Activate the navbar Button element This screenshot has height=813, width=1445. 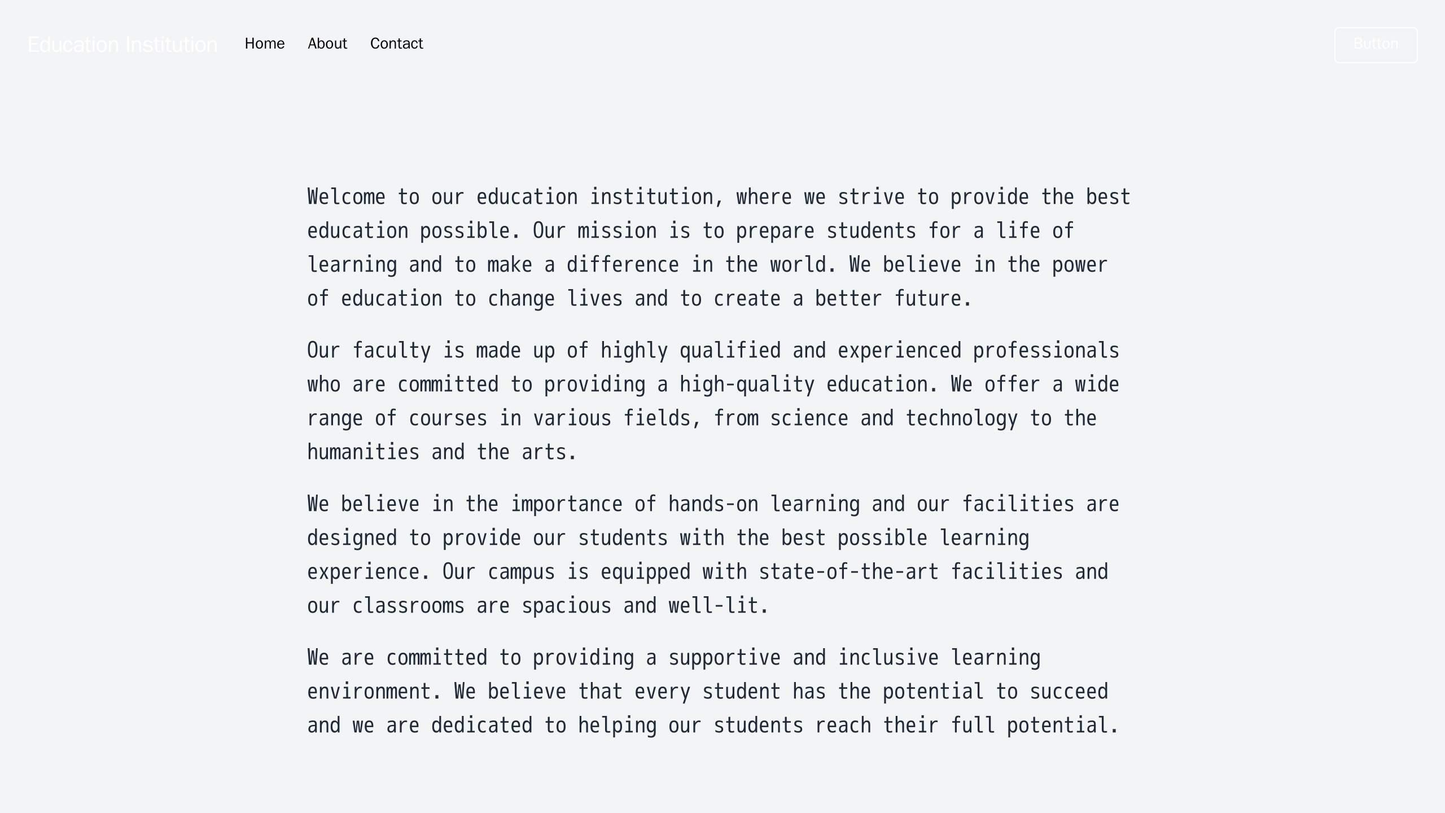tap(1375, 44)
